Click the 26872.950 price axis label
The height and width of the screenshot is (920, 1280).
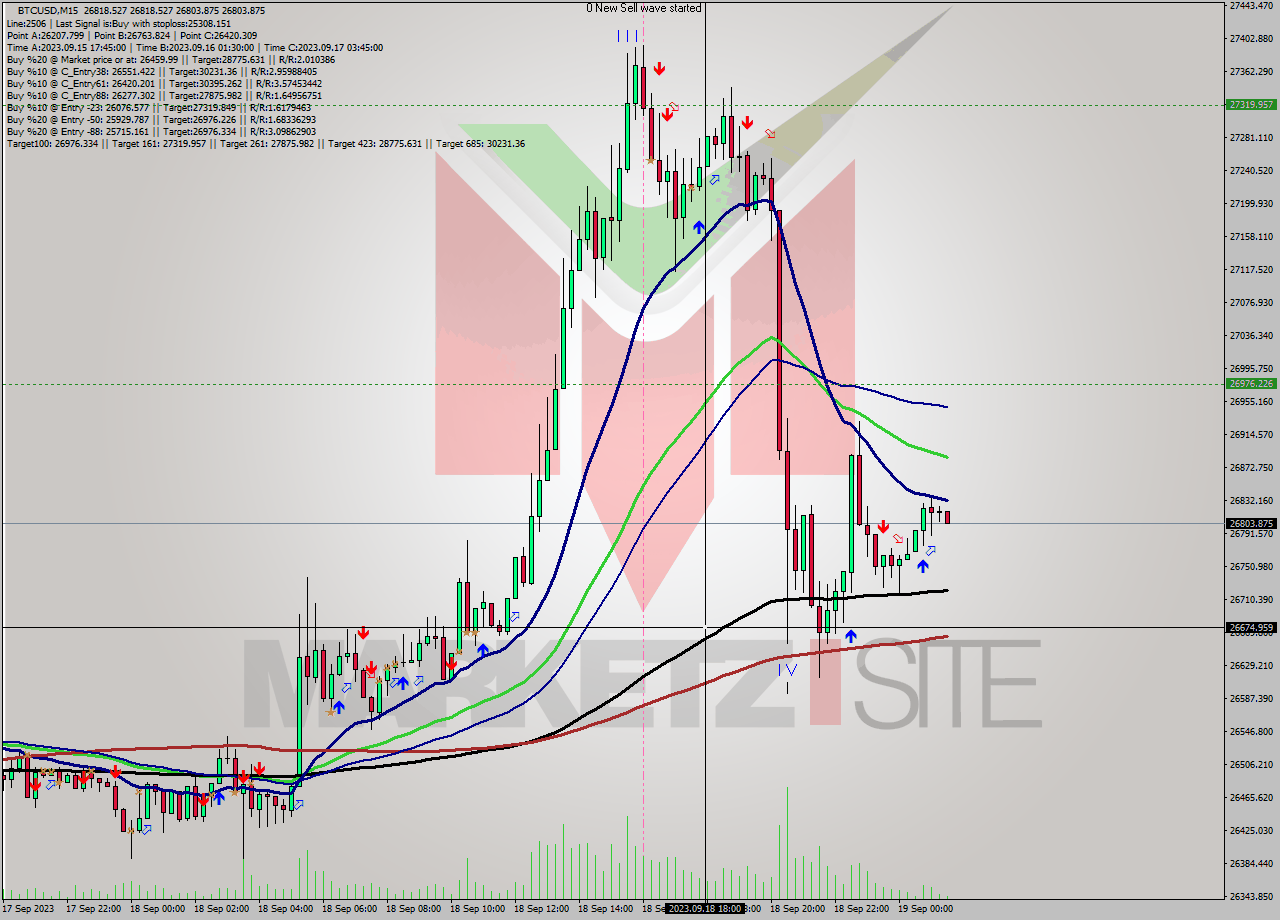point(1252,467)
